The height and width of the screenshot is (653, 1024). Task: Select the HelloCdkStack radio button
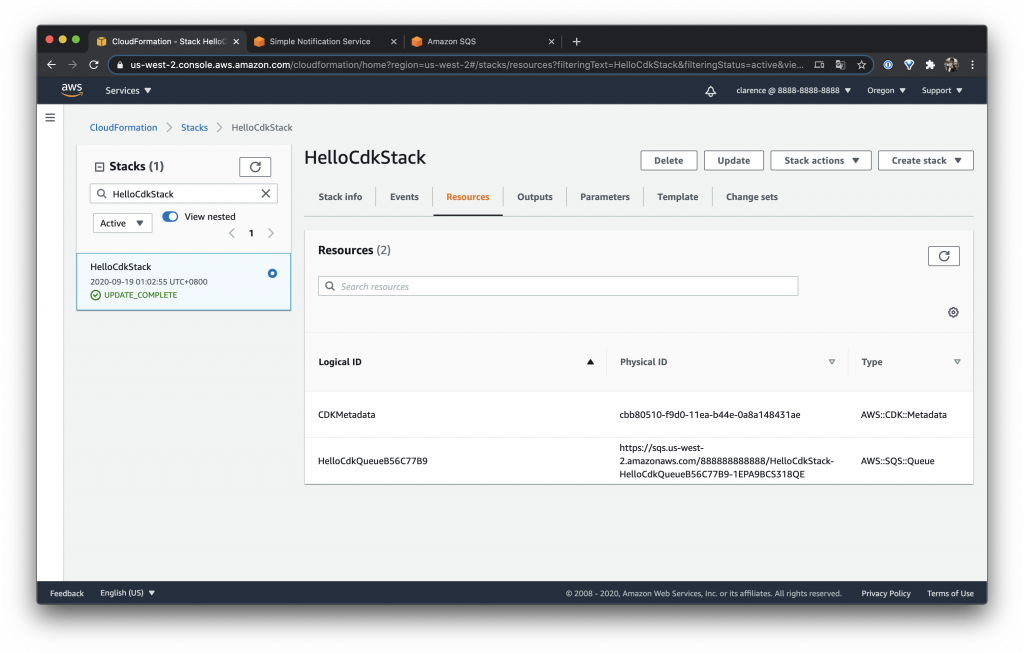(x=272, y=274)
